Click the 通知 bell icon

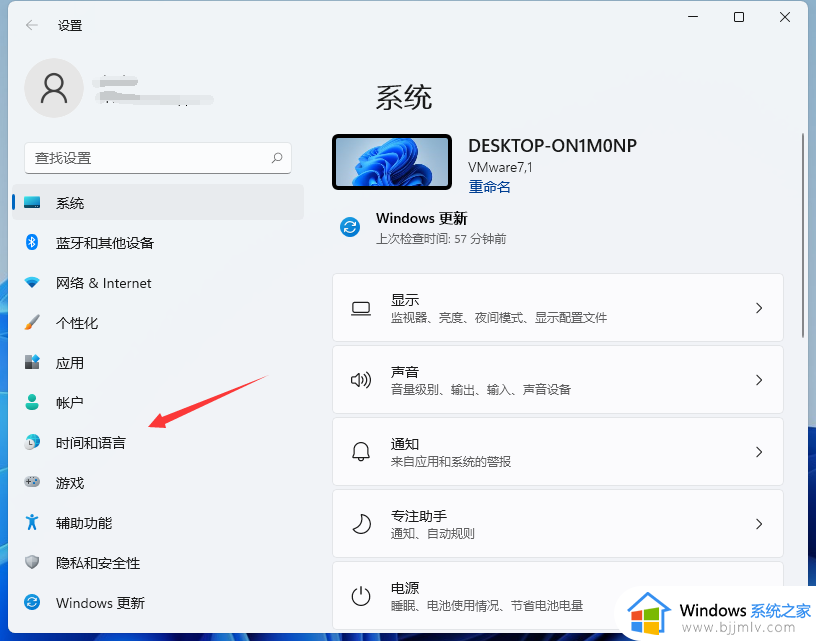click(361, 452)
